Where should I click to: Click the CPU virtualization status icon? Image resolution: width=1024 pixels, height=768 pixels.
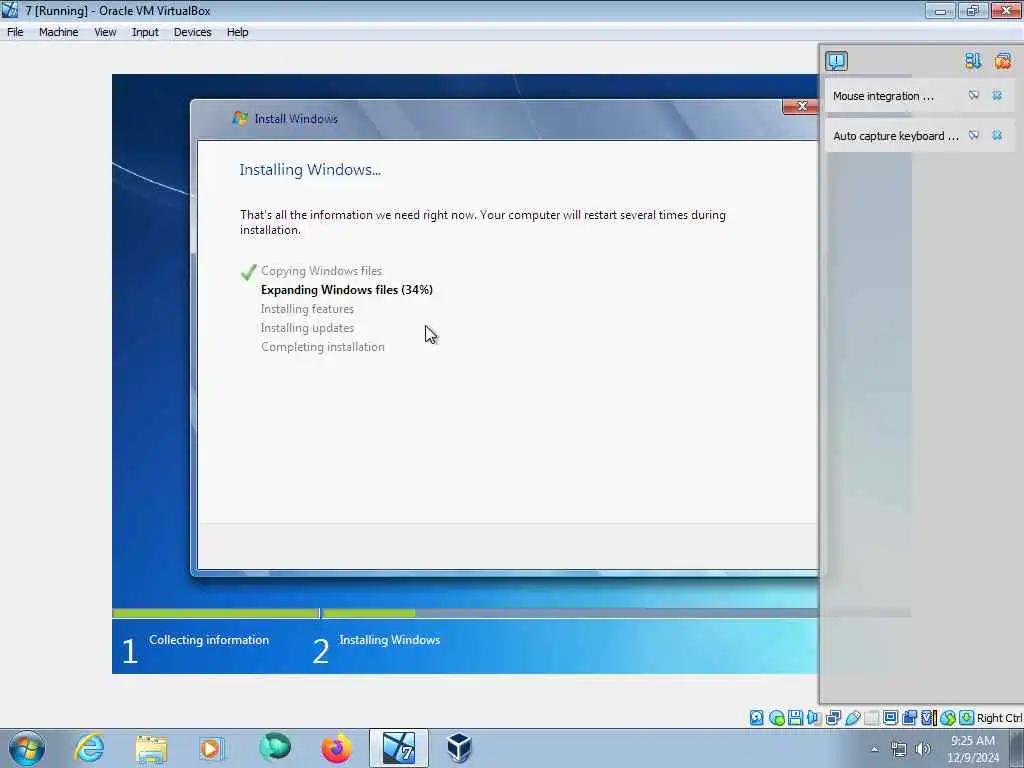(x=929, y=718)
